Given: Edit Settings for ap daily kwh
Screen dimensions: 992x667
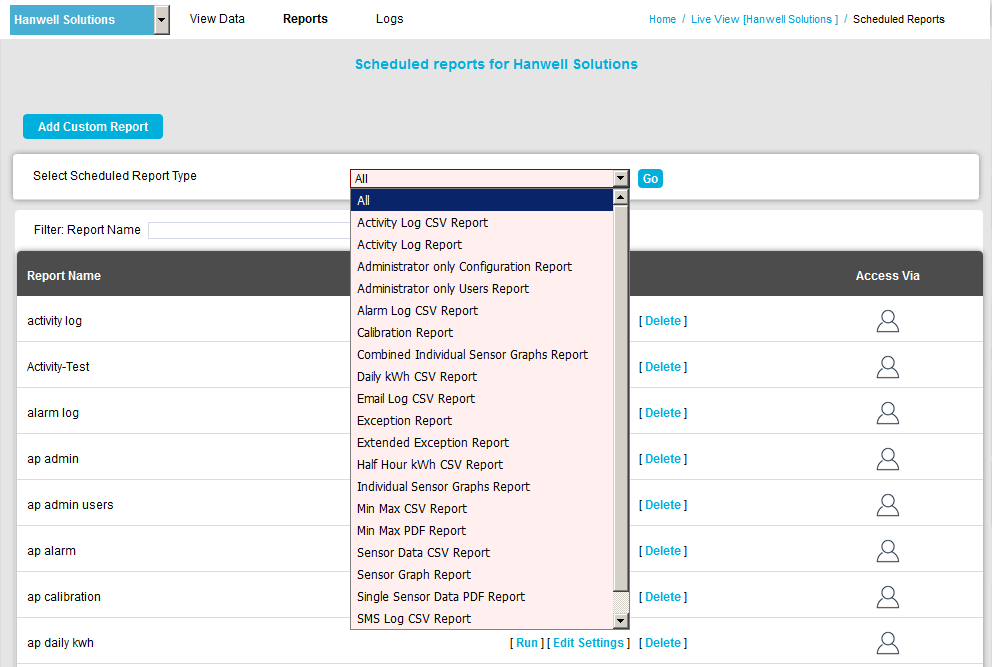Looking at the screenshot, I should click(x=588, y=643).
